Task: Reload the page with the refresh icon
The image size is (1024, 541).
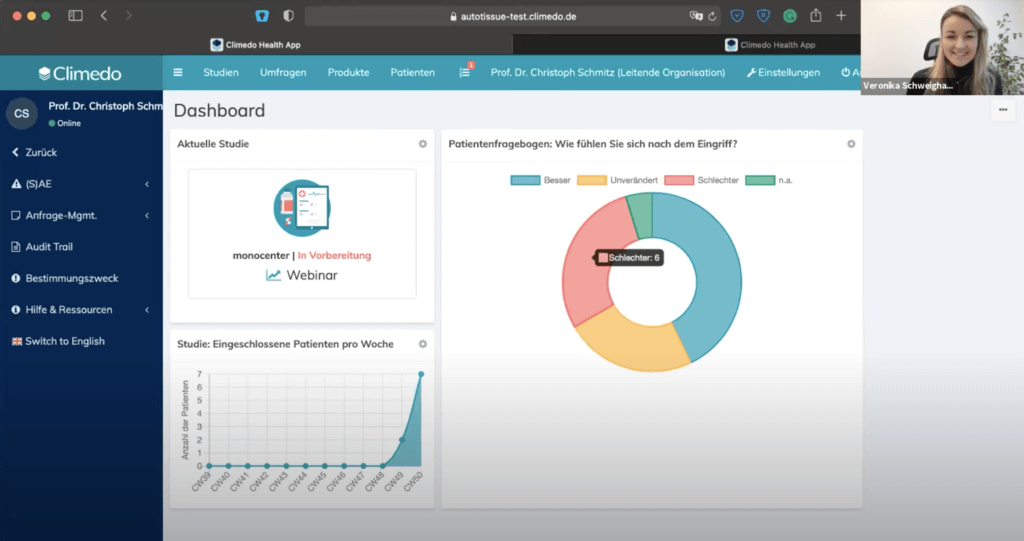Action: [712, 16]
